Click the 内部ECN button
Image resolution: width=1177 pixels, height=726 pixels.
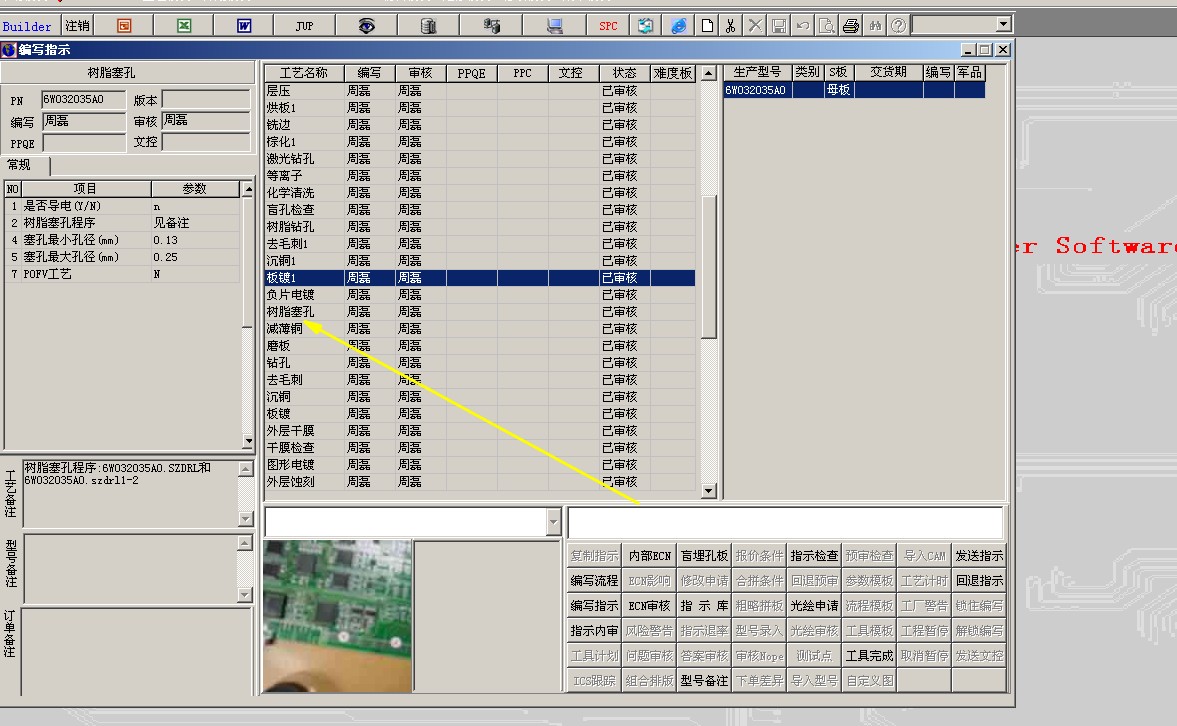(x=649, y=556)
